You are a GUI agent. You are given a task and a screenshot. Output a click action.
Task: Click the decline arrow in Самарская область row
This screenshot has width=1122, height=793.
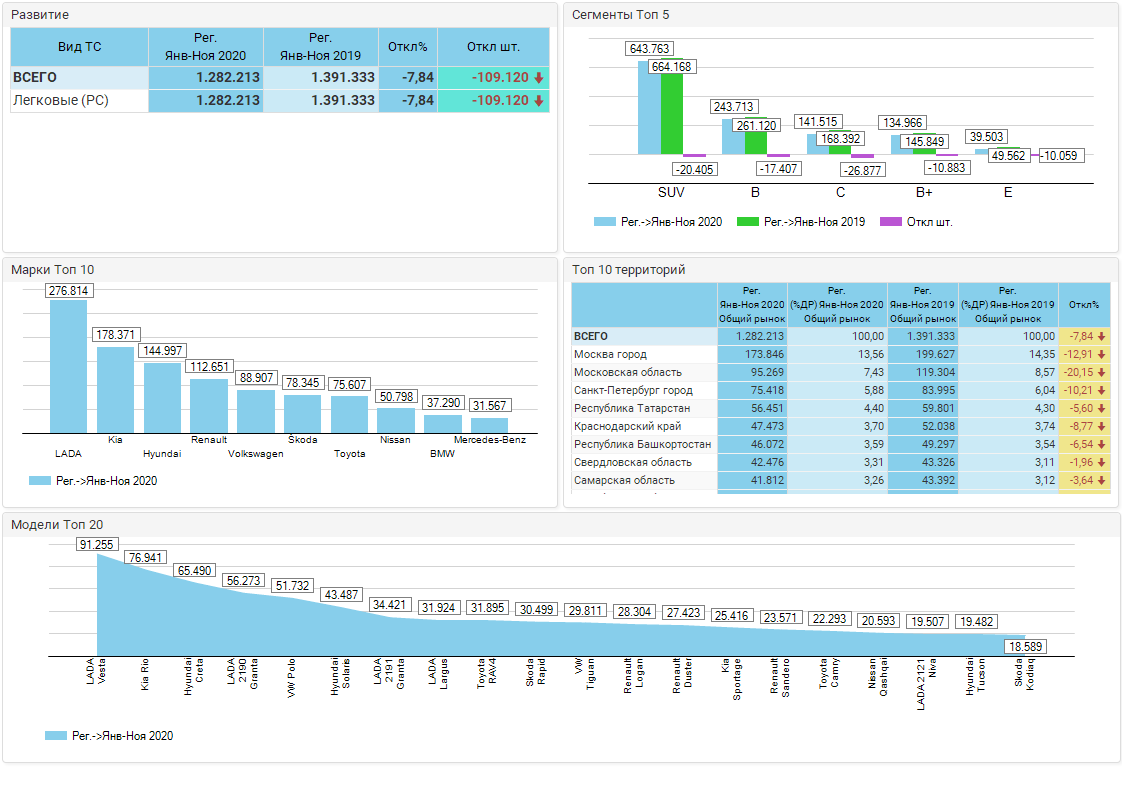click(x=1102, y=481)
